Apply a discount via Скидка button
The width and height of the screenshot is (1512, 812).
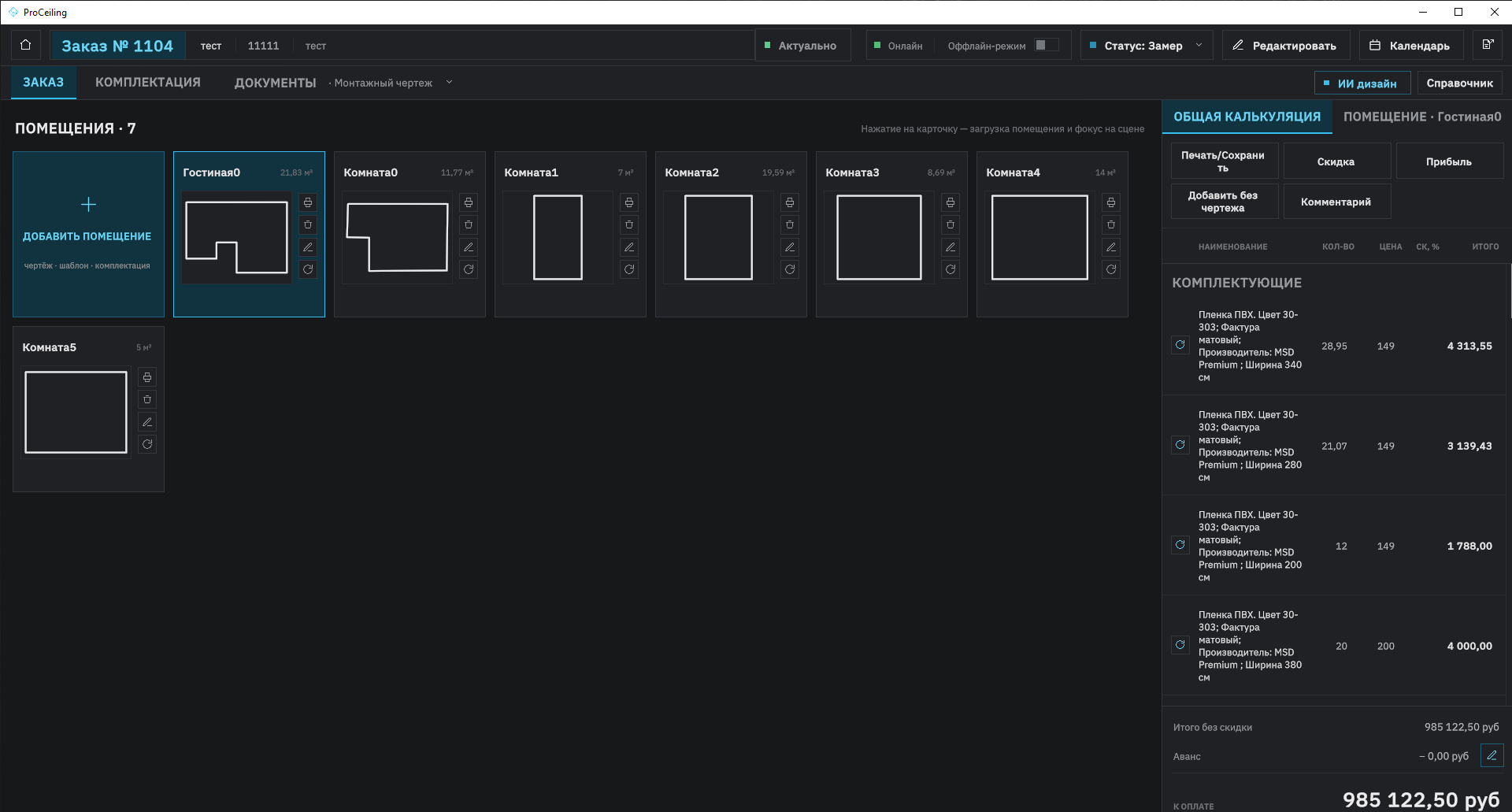click(1336, 161)
